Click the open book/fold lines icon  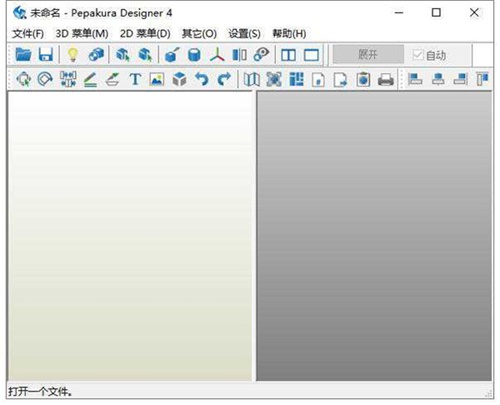252,80
